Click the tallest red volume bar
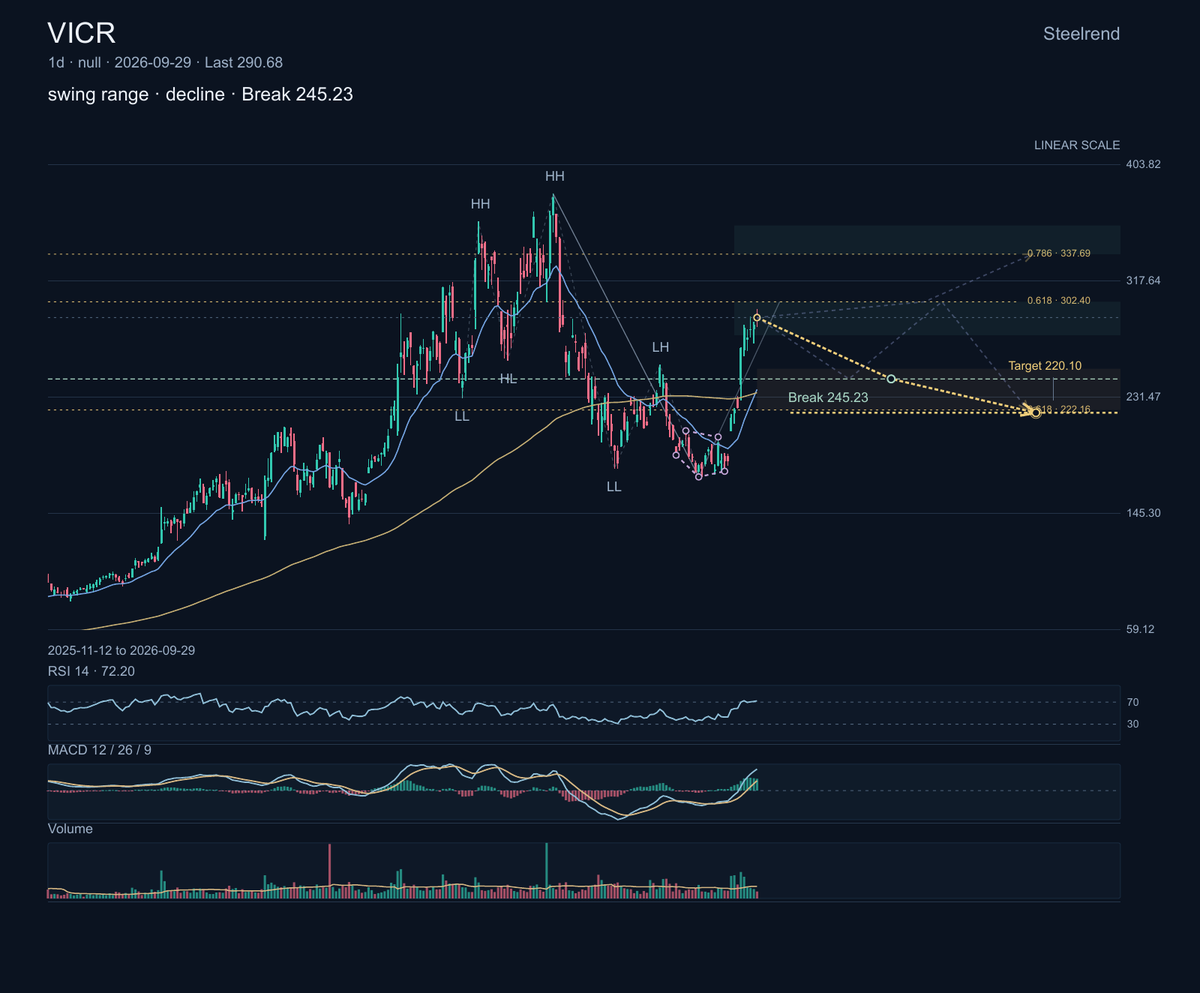1200x993 pixels. click(329, 870)
